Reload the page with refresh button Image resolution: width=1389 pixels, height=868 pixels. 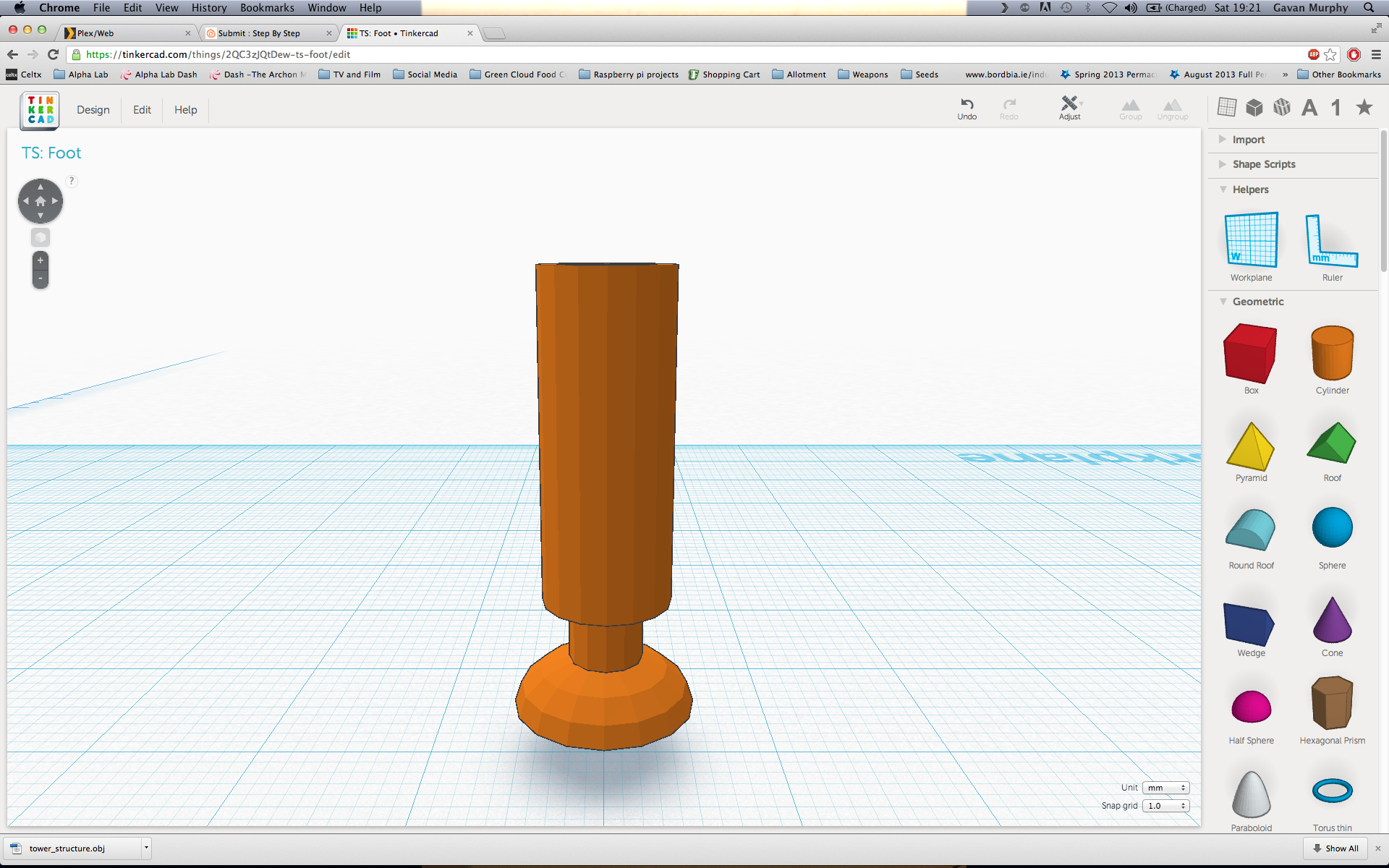(53, 55)
